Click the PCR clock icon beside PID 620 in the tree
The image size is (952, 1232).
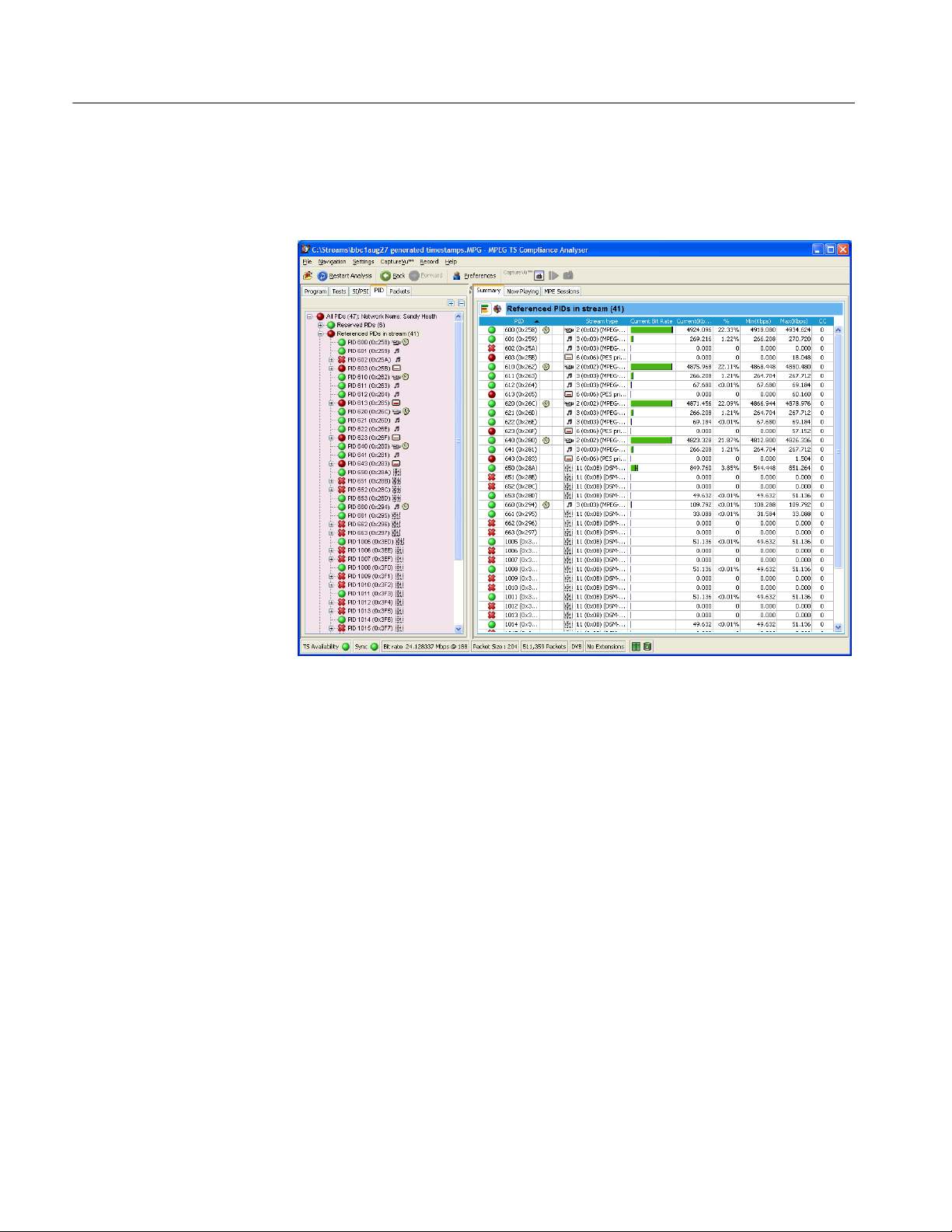click(406, 412)
